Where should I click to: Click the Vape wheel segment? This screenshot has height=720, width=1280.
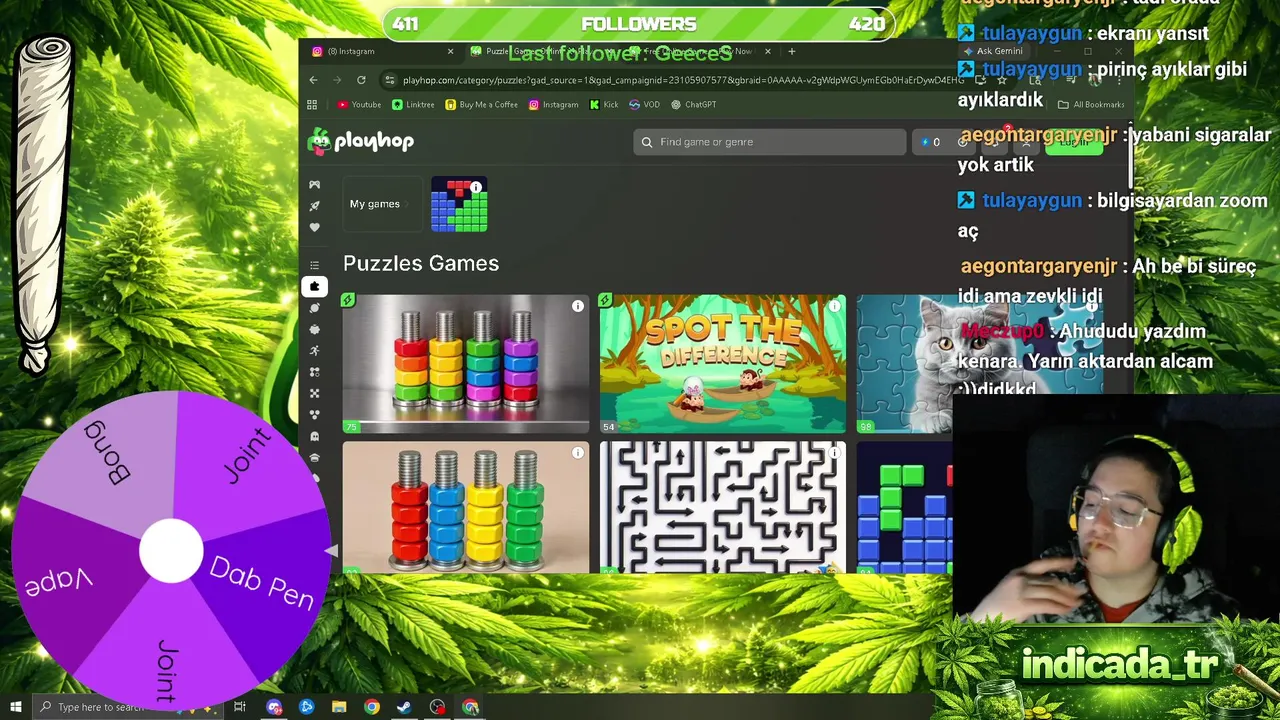click(59, 581)
